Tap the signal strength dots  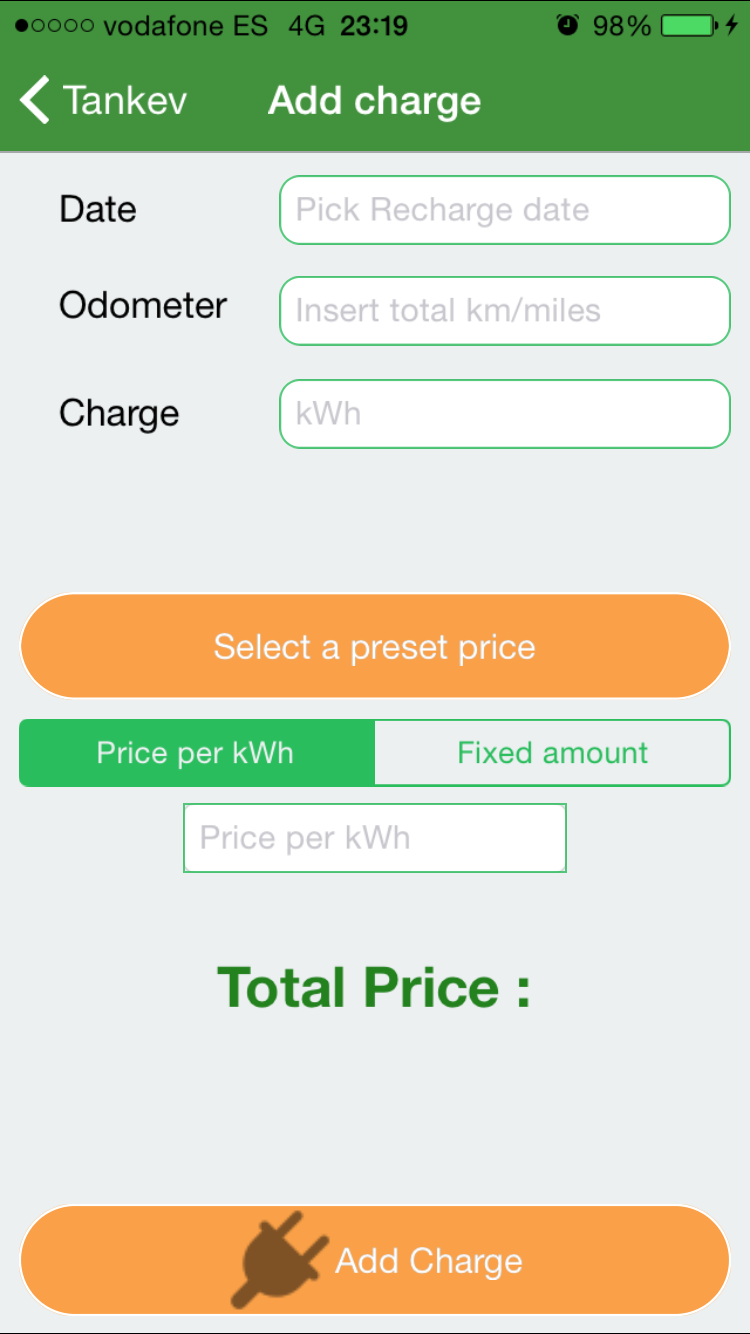tap(55, 25)
